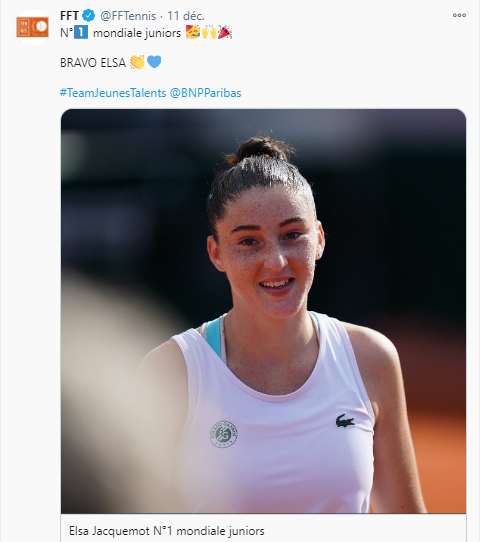
Task: Click the BRAVO ELSA tweet text
Action: 93,63
